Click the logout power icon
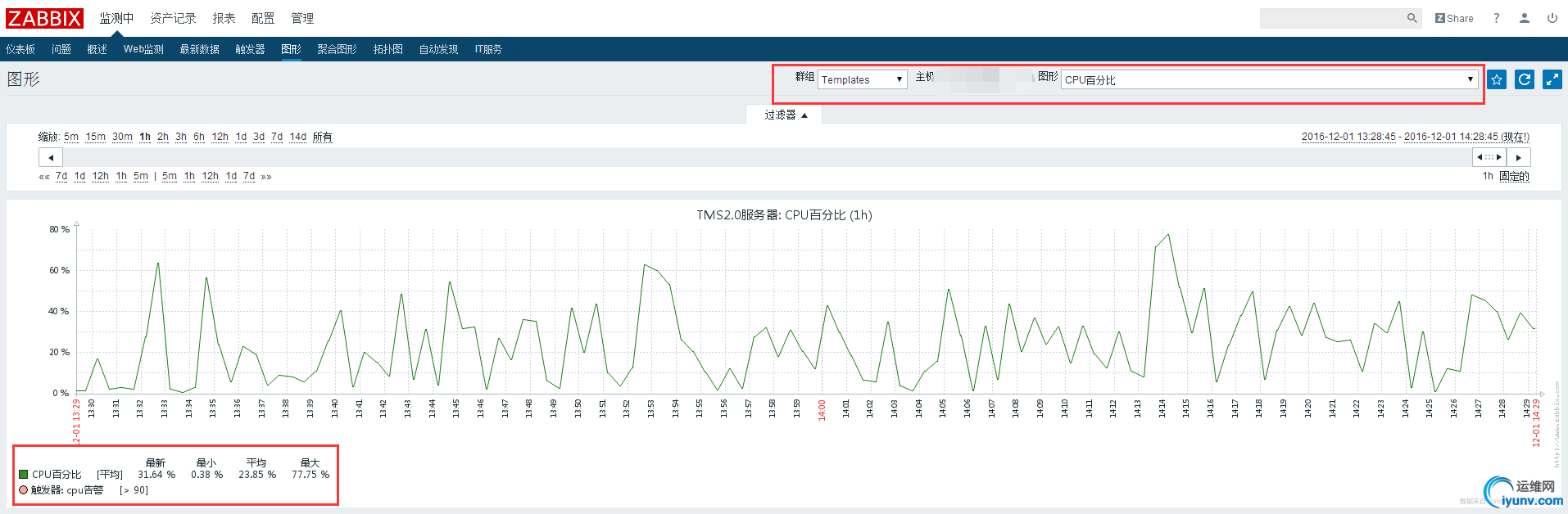Screen dimensions: 1568x514 click(1552, 18)
